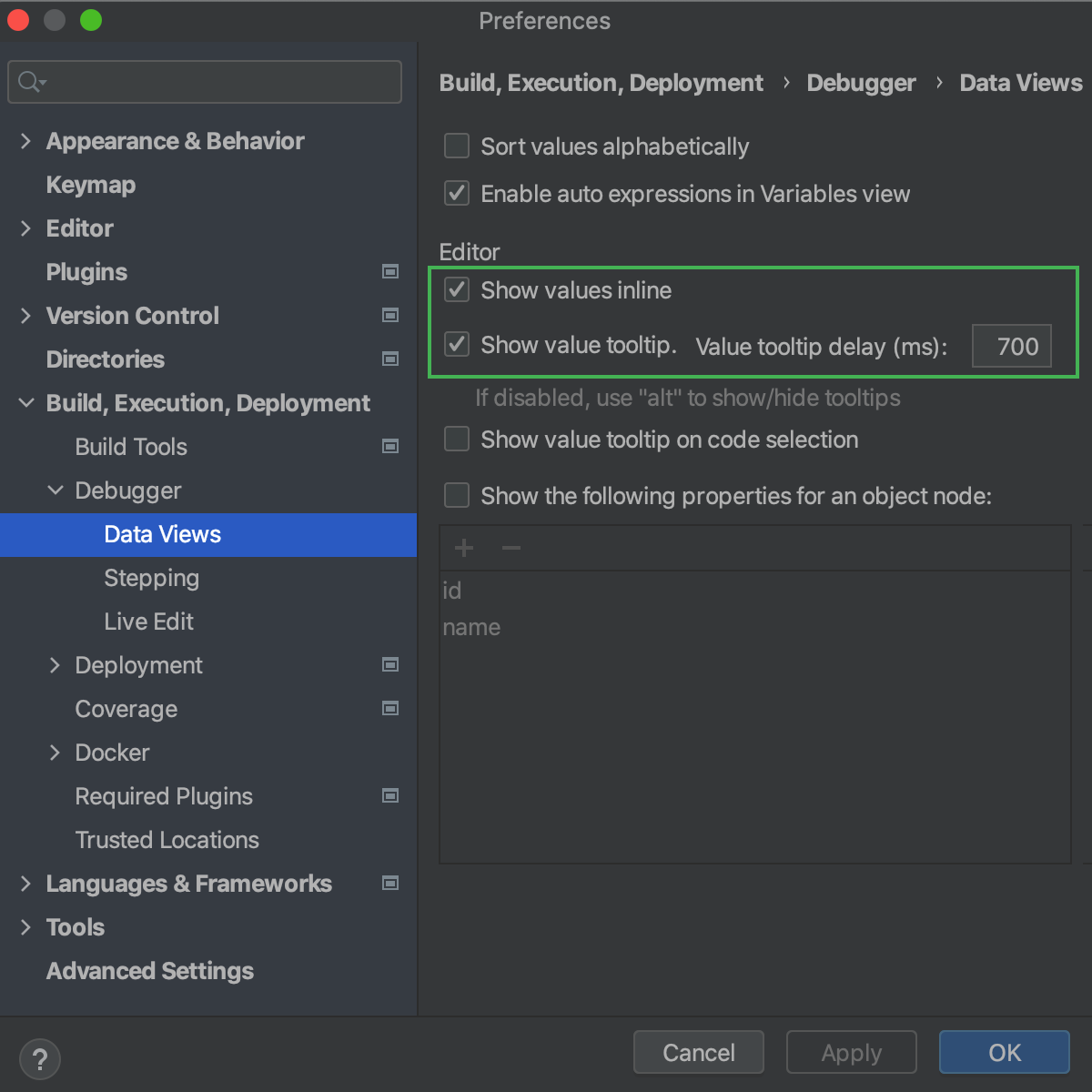The image size is (1092, 1092).
Task: Click the project-level settings icon beside Plugins
Action: (389, 271)
